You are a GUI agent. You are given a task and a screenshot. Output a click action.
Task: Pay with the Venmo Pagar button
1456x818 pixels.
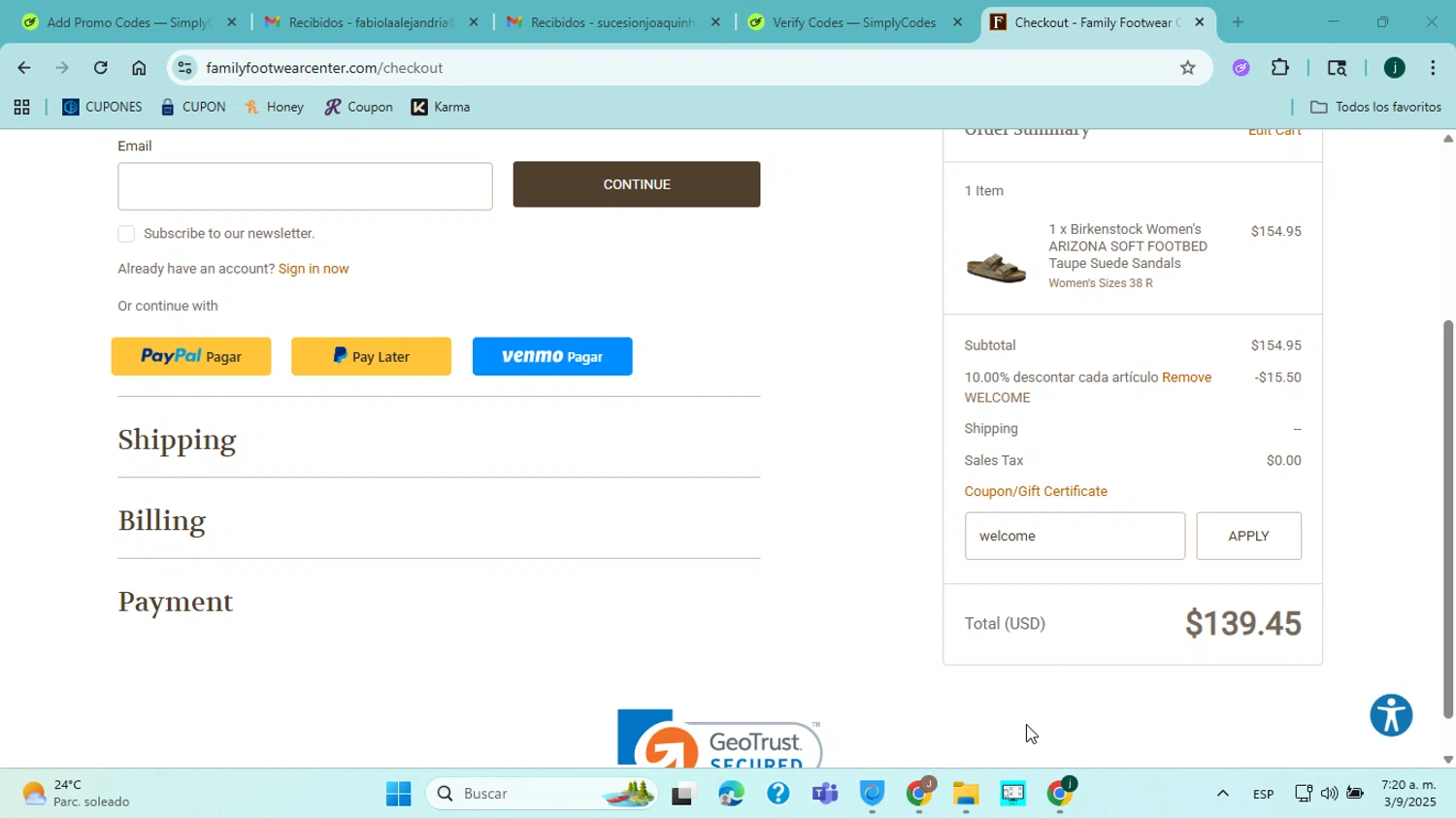click(552, 356)
